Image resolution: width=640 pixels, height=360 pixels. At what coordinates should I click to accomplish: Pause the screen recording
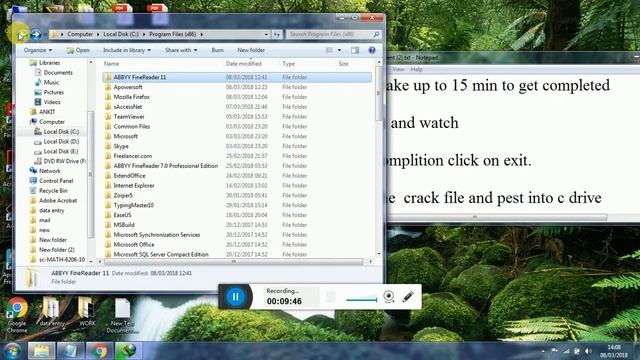[235, 297]
